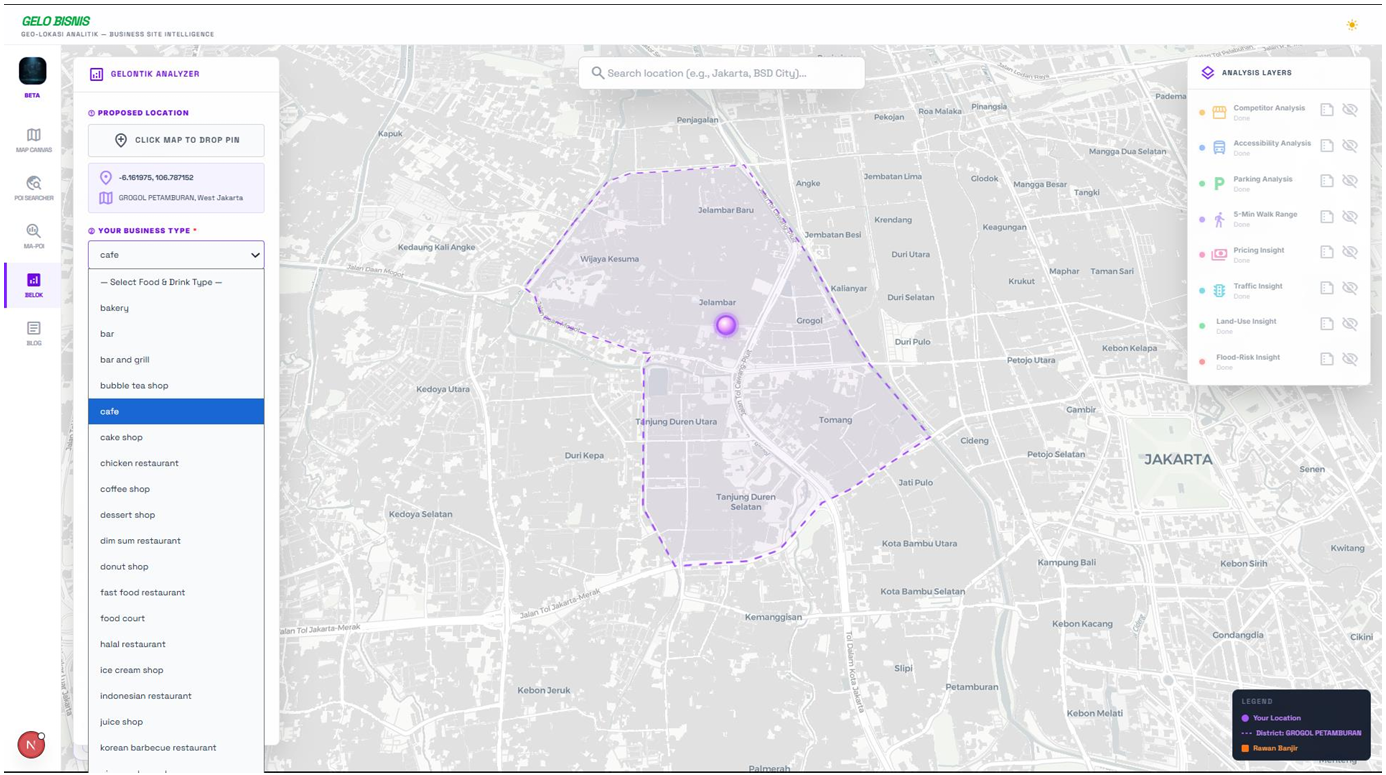
Task: Collapse the business type dropdown showing cafe
Action: coord(176,255)
